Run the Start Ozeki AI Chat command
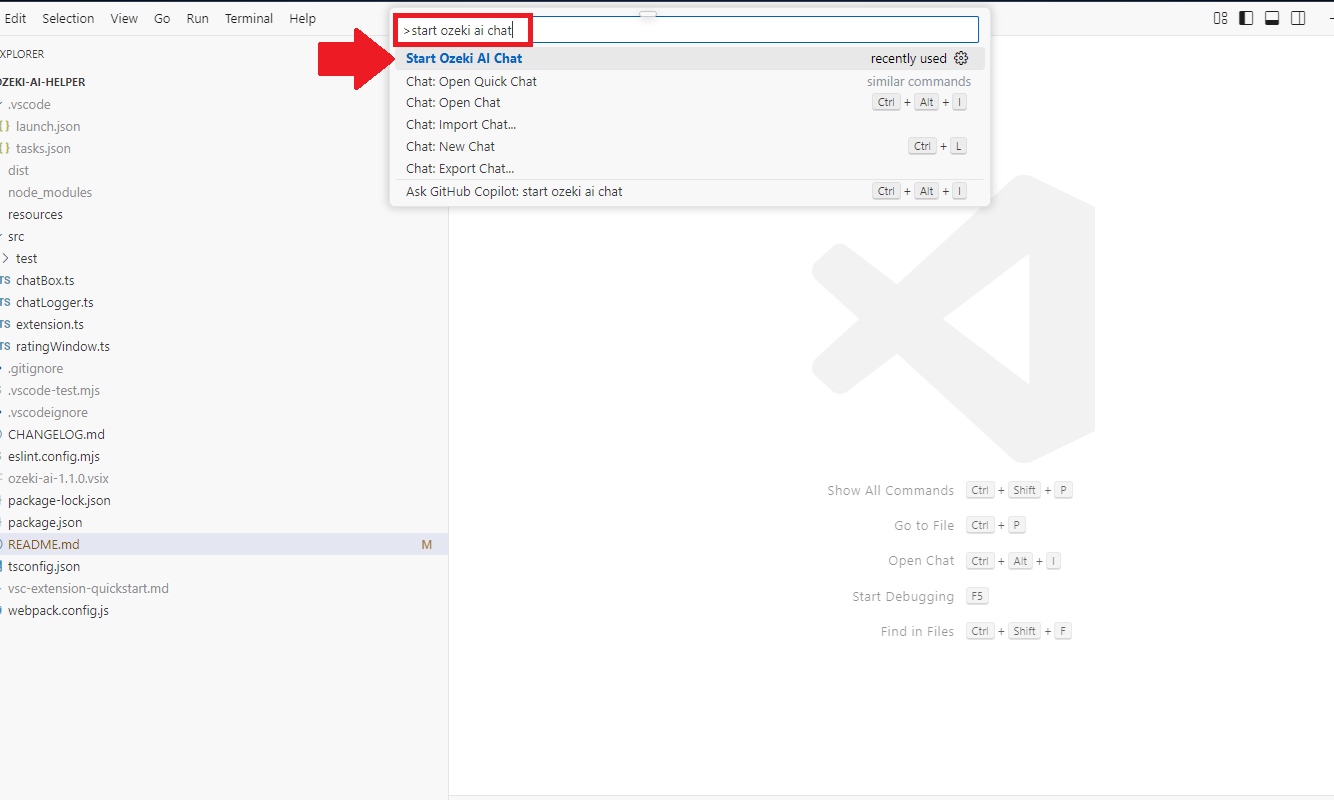This screenshot has width=1334, height=800. point(690,58)
